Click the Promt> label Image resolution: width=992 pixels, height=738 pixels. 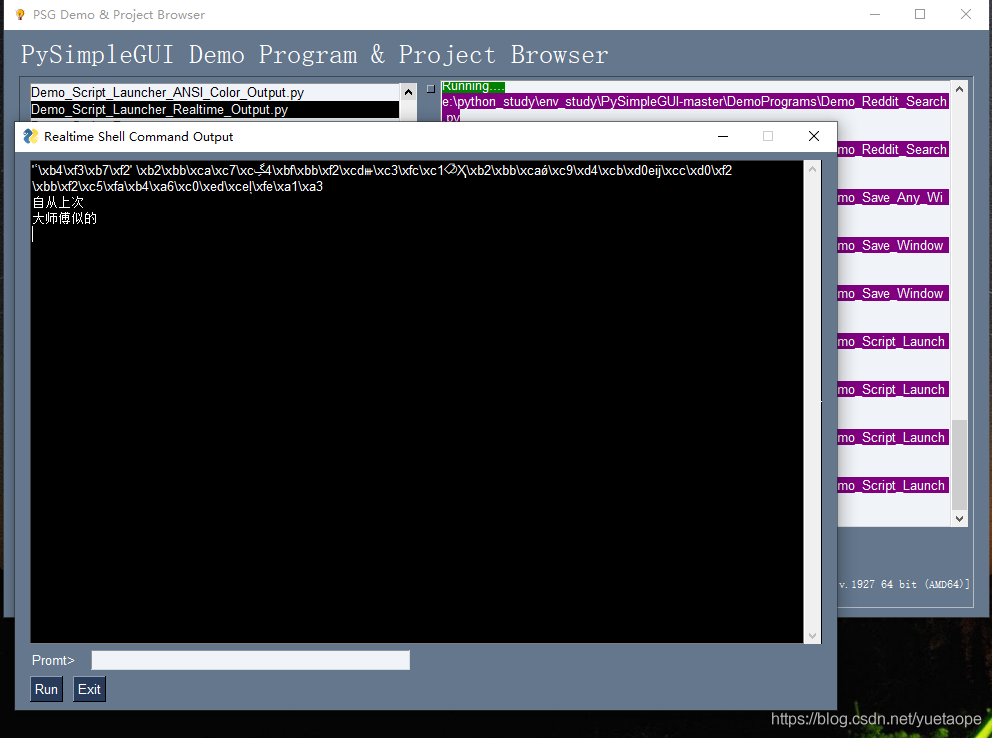53,660
